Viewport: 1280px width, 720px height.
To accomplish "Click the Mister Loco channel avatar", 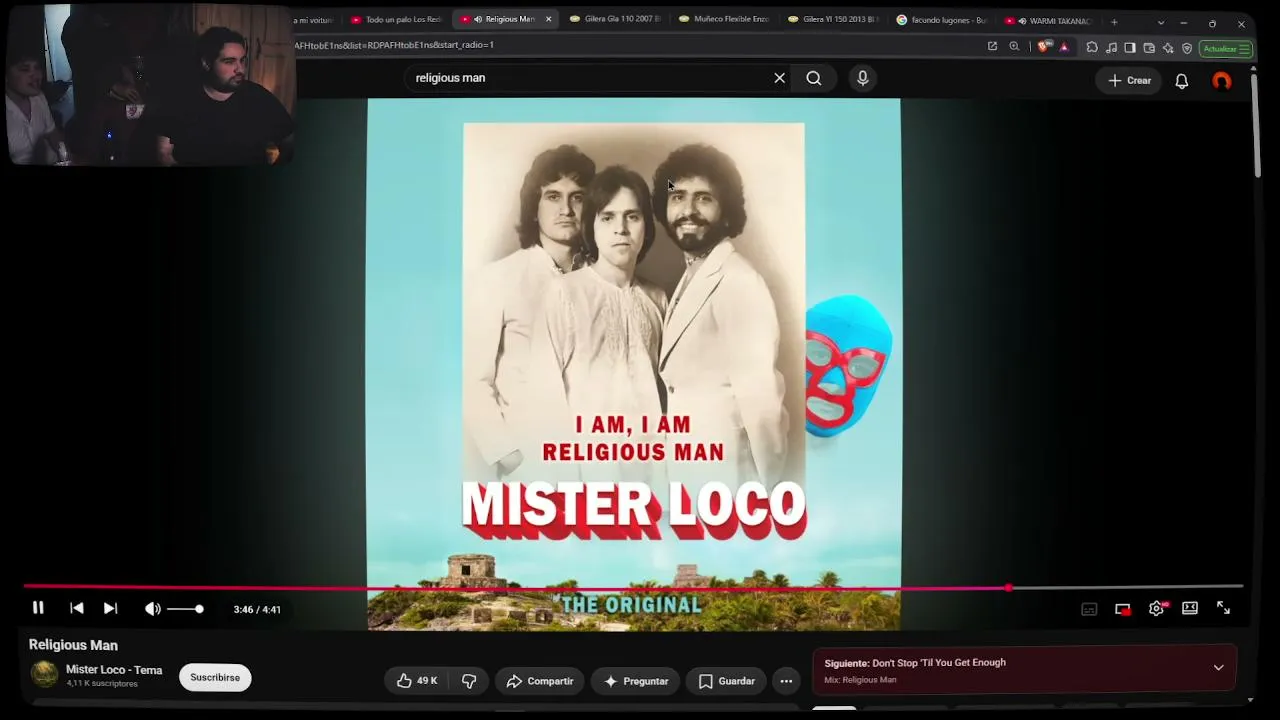I will point(44,674).
